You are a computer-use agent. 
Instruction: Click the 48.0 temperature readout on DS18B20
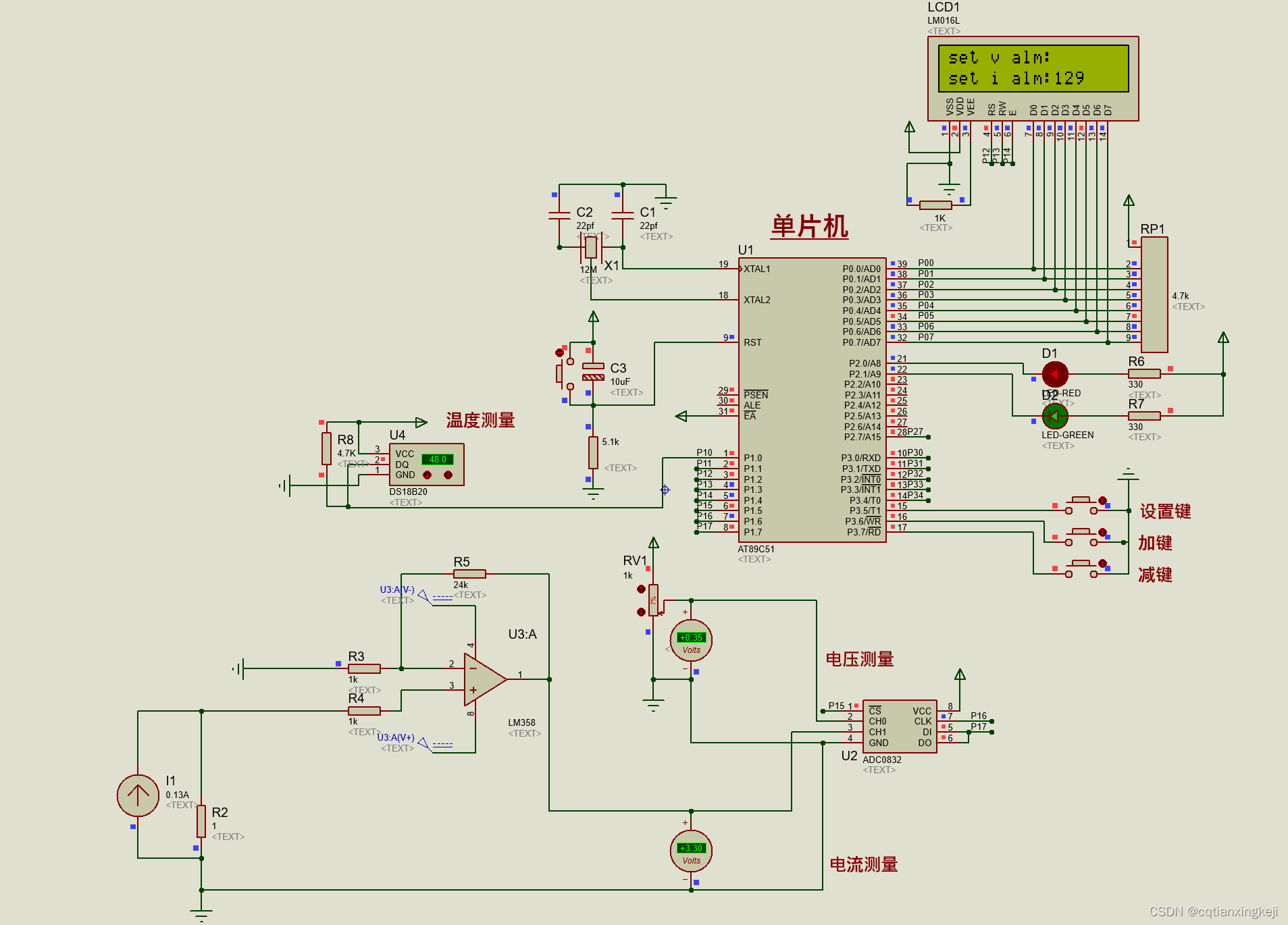coord(438,459)
